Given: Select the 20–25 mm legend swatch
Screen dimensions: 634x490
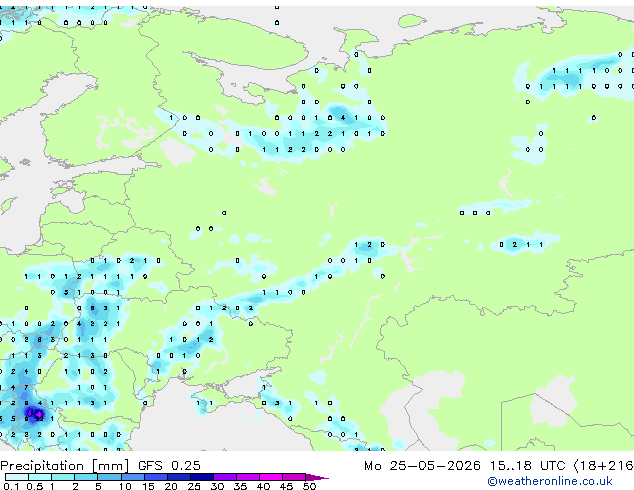Looking at the screenshot, I should point(179,477).
